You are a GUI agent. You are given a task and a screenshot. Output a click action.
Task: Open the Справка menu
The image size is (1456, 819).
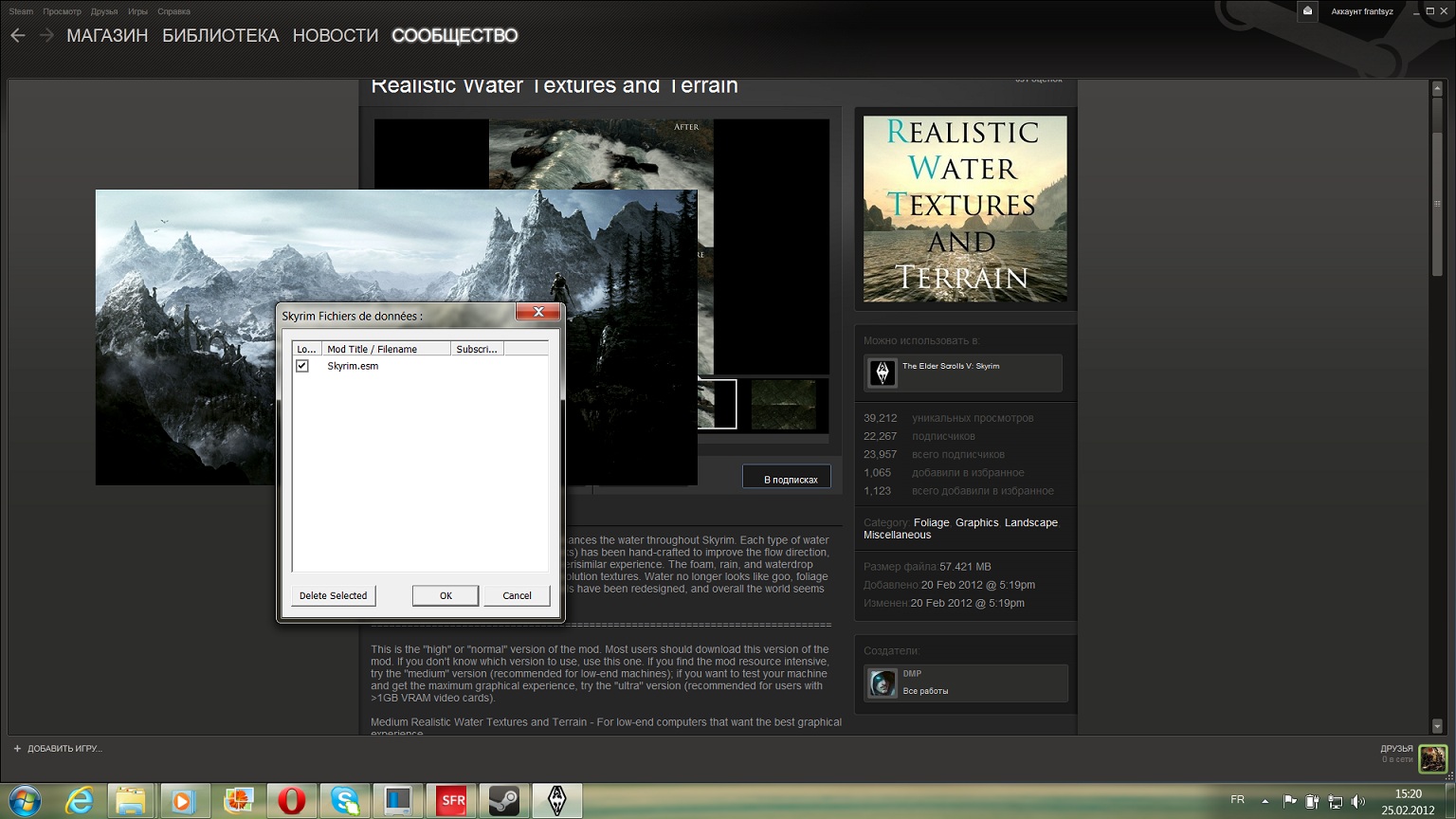(173, 11)
